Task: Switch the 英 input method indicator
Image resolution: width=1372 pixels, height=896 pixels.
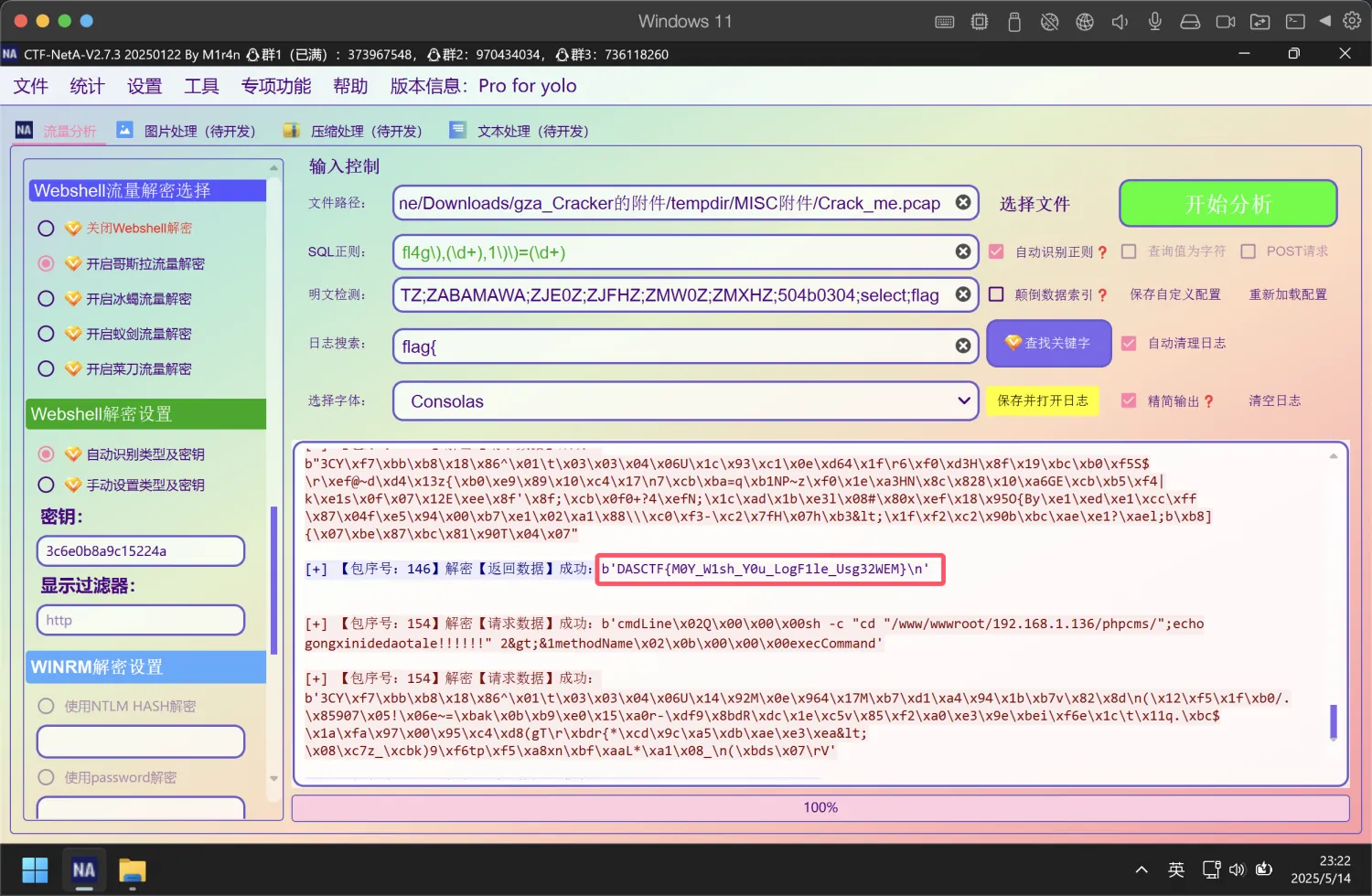Action: tap(1176, 869)
